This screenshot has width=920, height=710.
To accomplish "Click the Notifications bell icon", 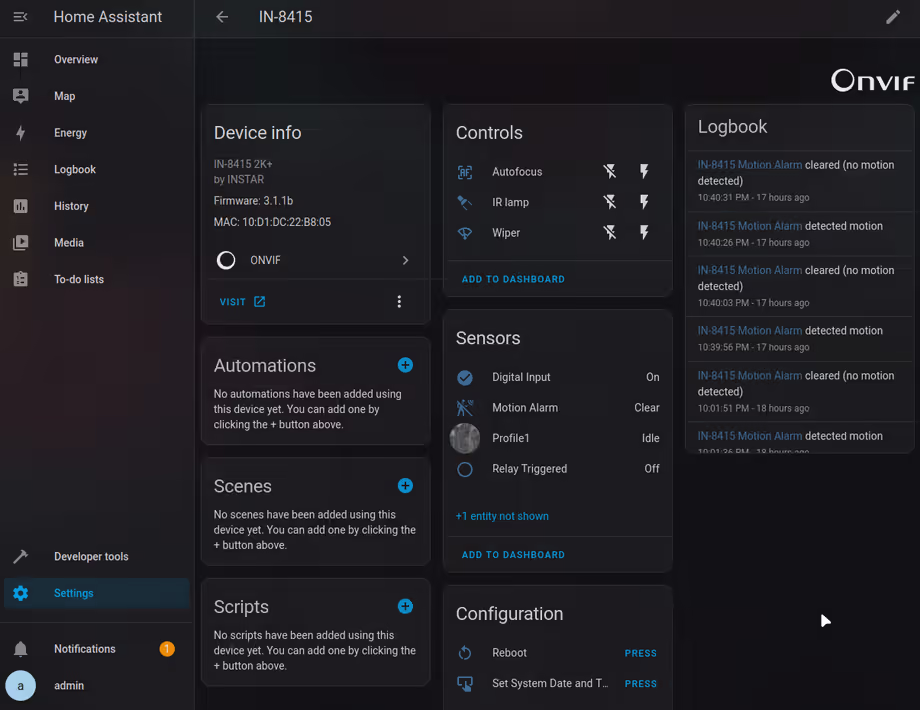I will click(21, 649).
